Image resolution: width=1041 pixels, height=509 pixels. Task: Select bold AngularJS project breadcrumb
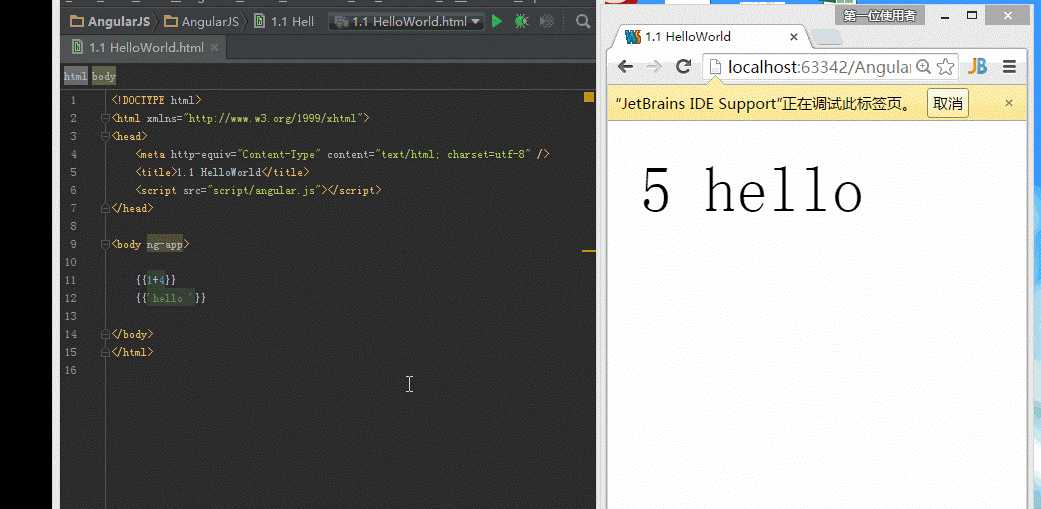click(110, 22)
